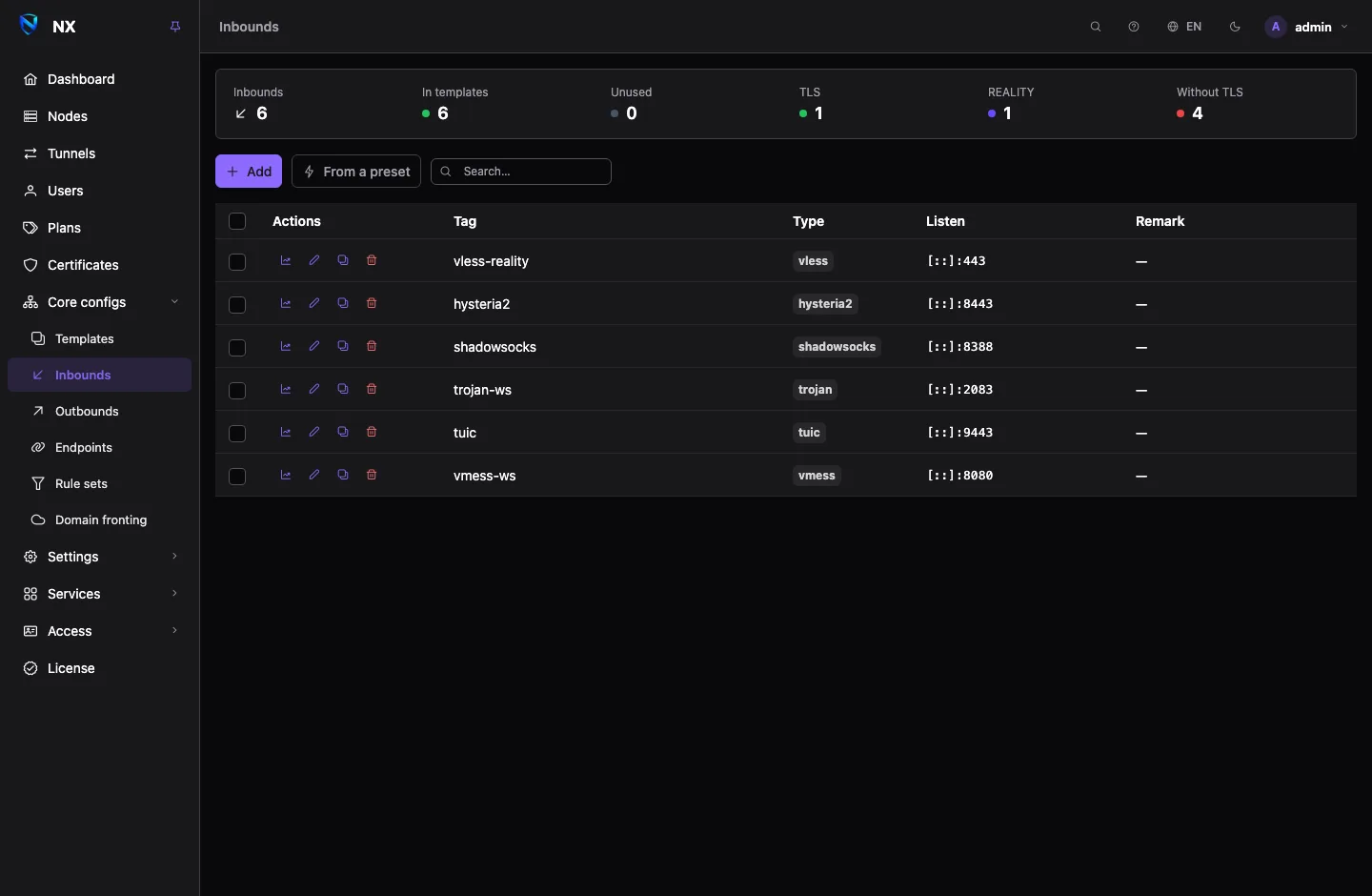The width and height of the screenshot is (1372, 896).
Task: Expand the Settings menu
Action: click(100, 557)
